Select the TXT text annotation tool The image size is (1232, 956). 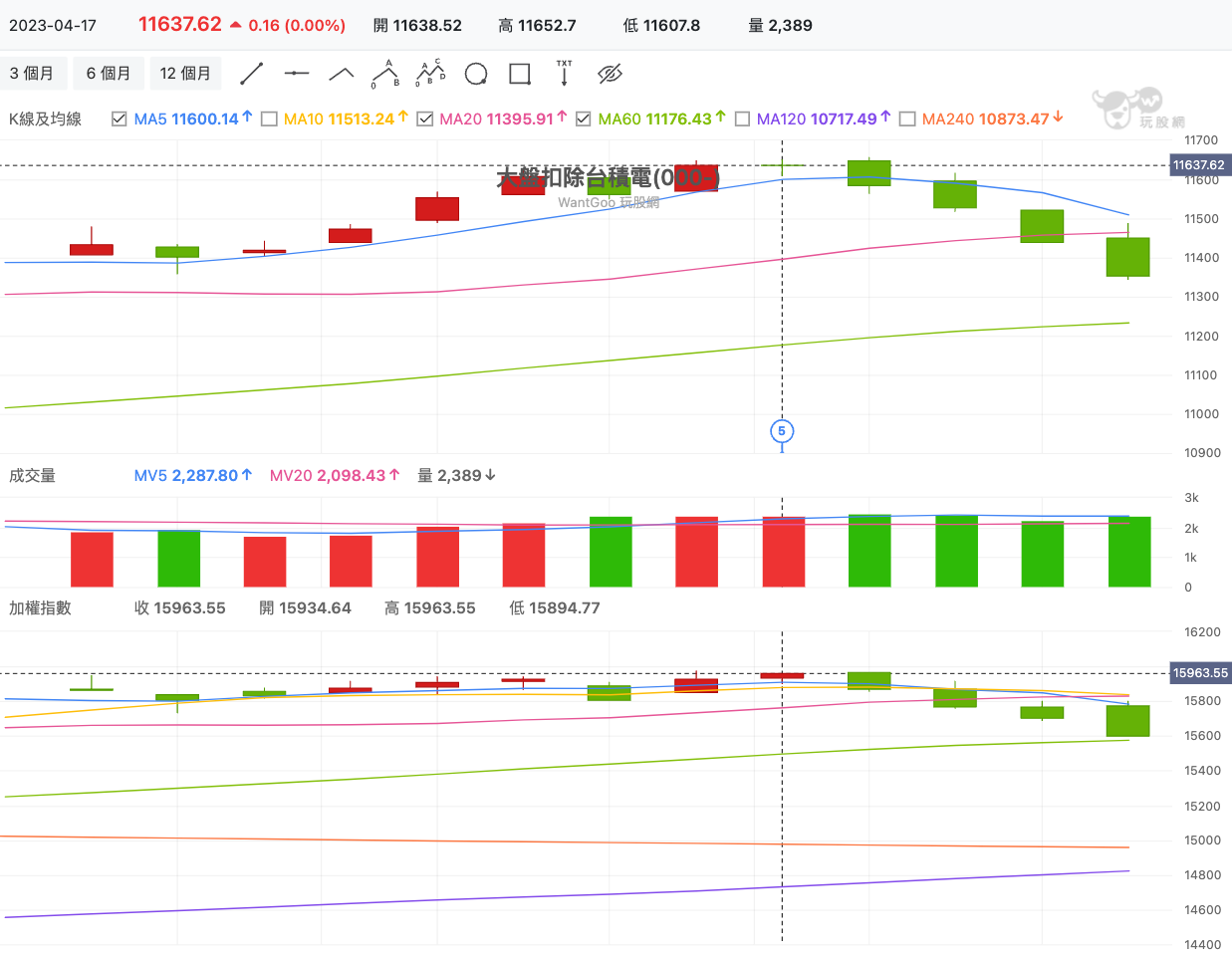[565, 74]
